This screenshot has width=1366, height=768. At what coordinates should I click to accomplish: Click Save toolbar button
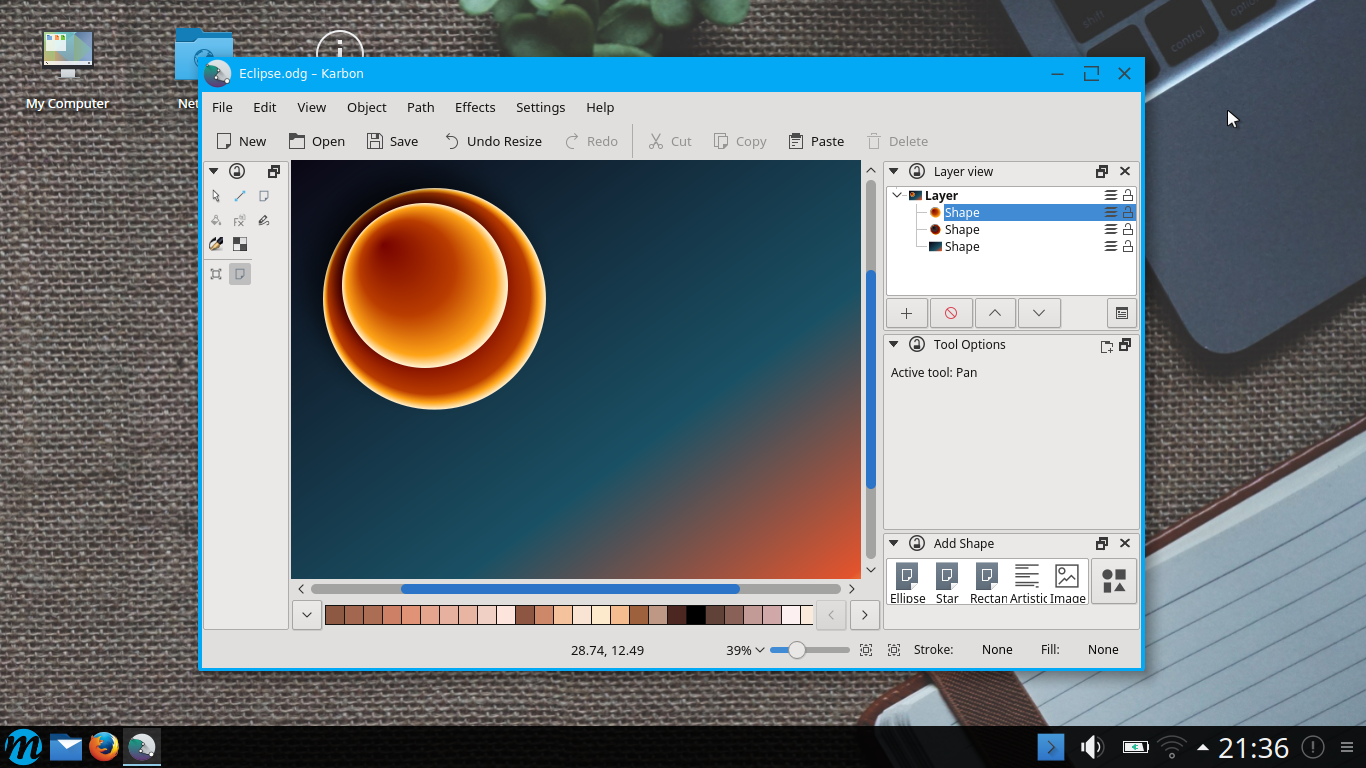click(x=392, y=141)
